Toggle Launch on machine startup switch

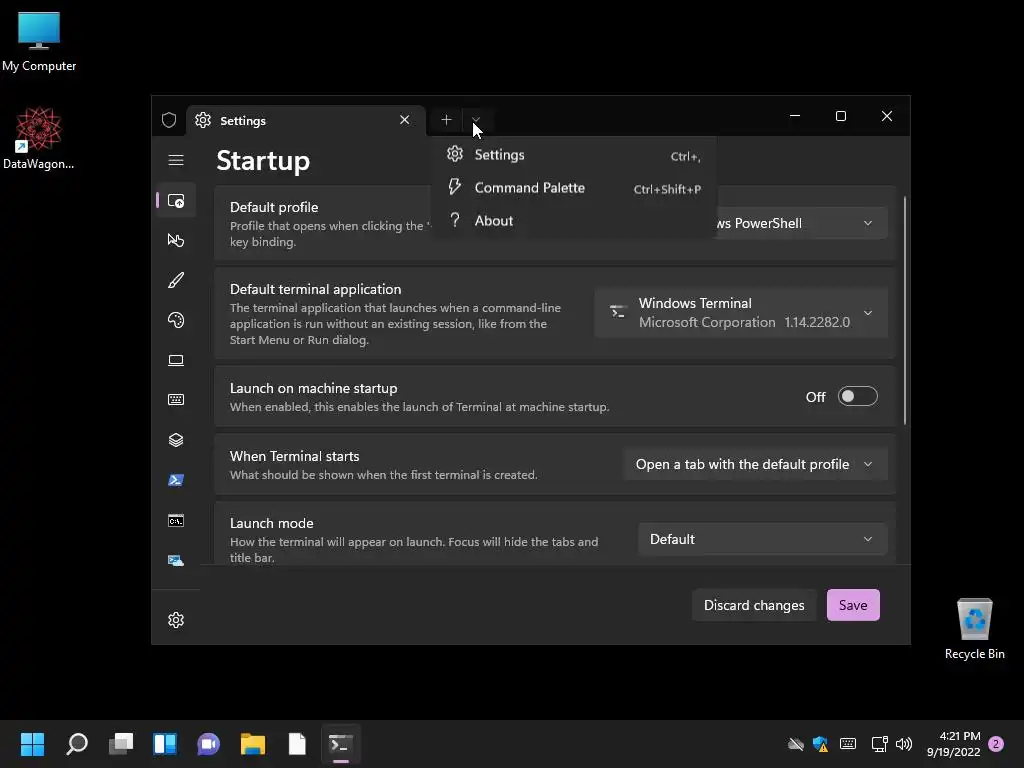pos(857,396)
